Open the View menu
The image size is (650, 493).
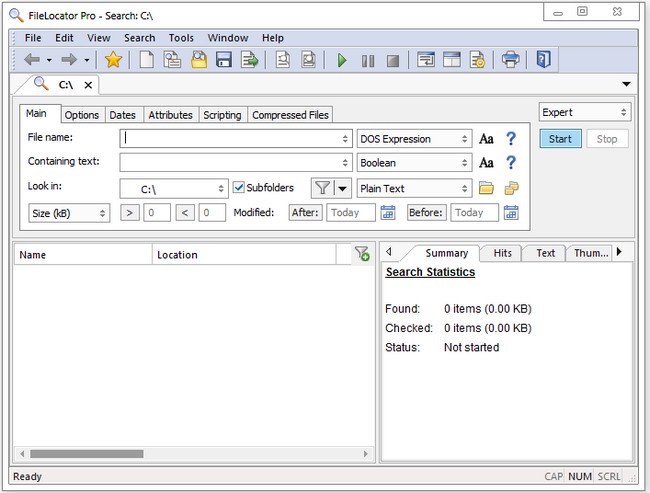tap(99, 38)
